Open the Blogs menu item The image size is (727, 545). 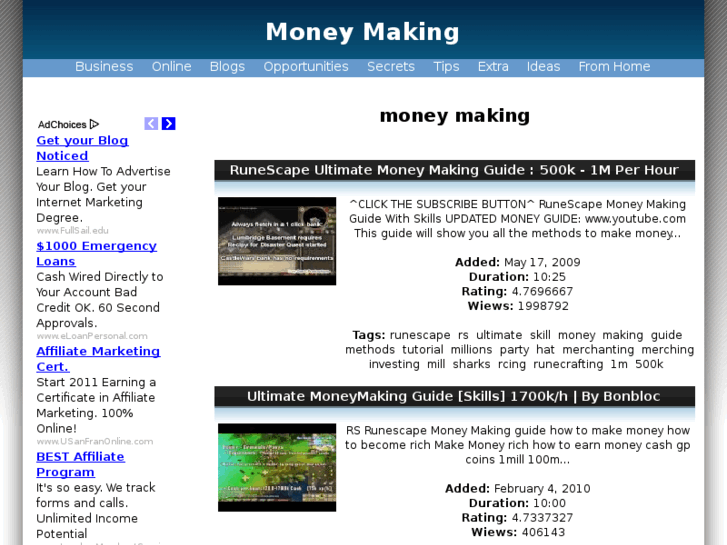point(227,67)
